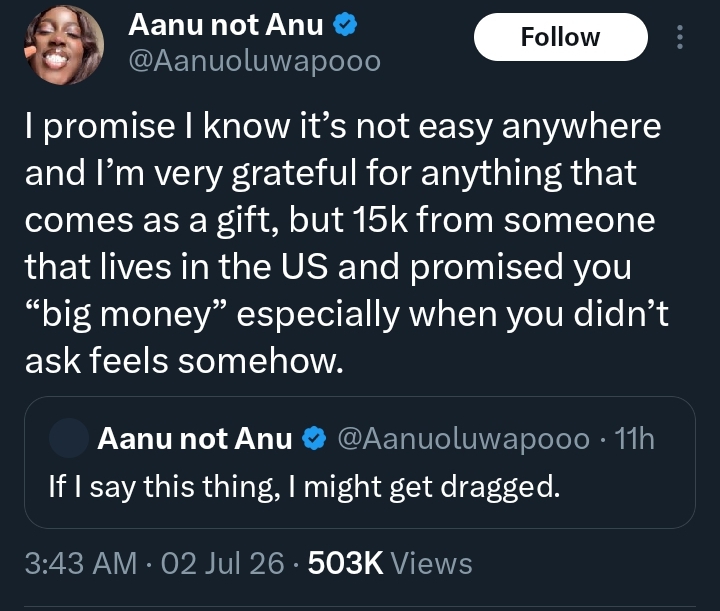
Task: Open Aanu not Anu's profile picture
Action: (64, 45)
